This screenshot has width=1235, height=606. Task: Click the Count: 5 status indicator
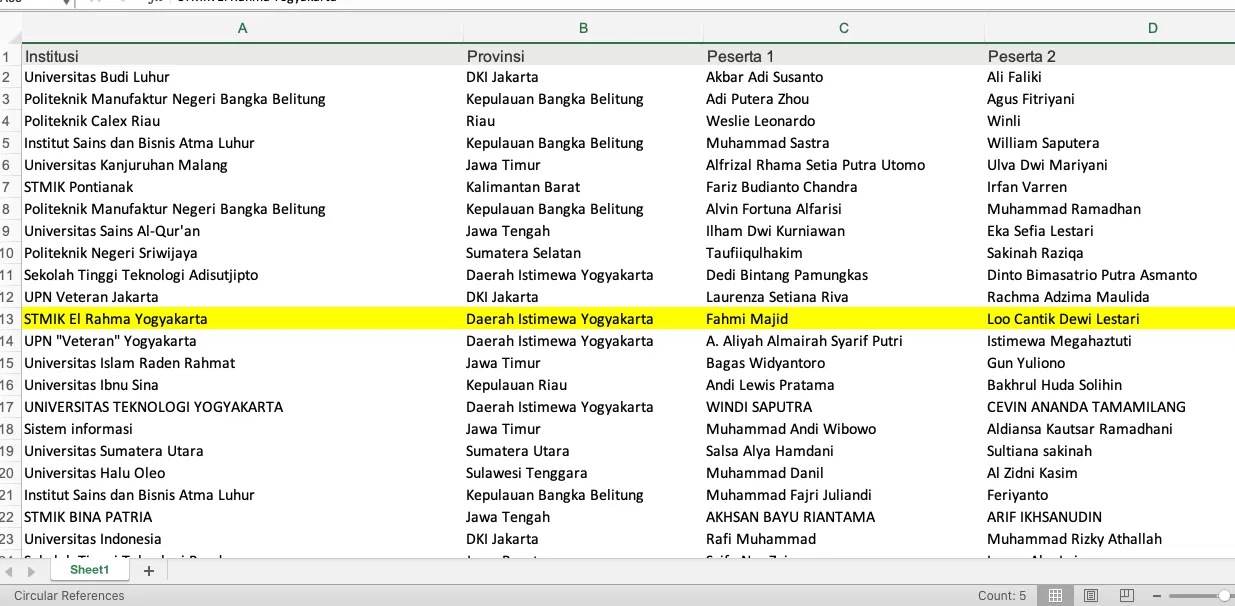[x=1001, y=596]
